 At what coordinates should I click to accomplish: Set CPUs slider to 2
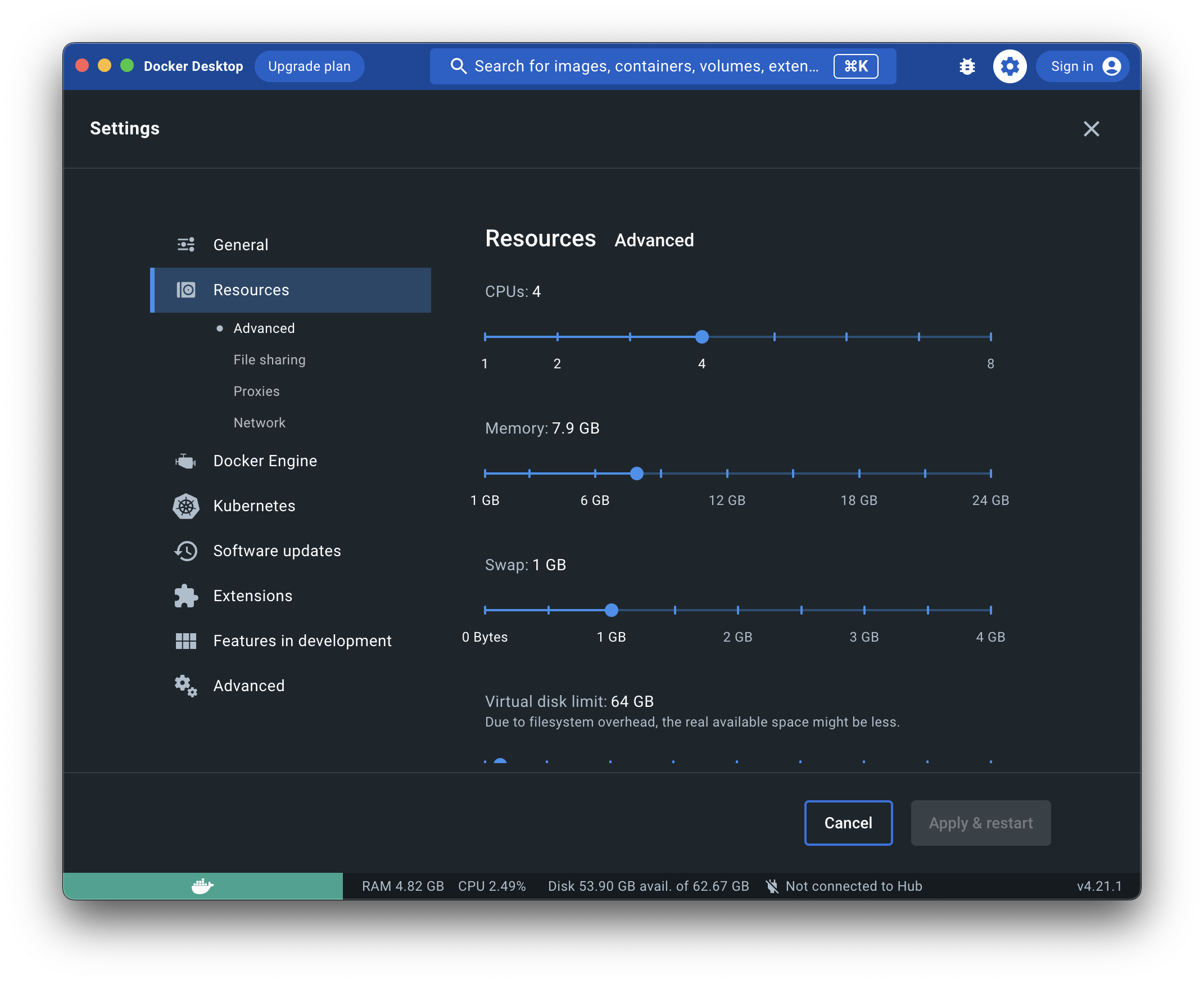tap(558, 337)
